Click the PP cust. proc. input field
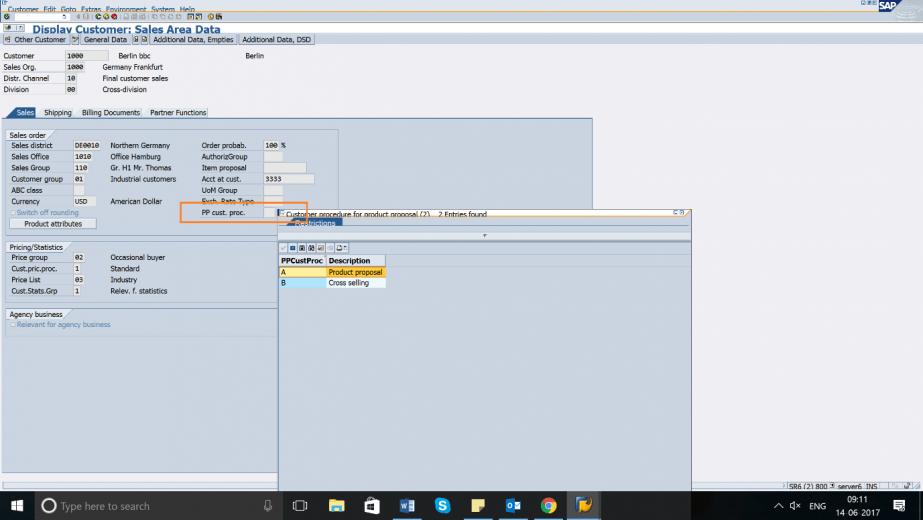 [268, 213]
